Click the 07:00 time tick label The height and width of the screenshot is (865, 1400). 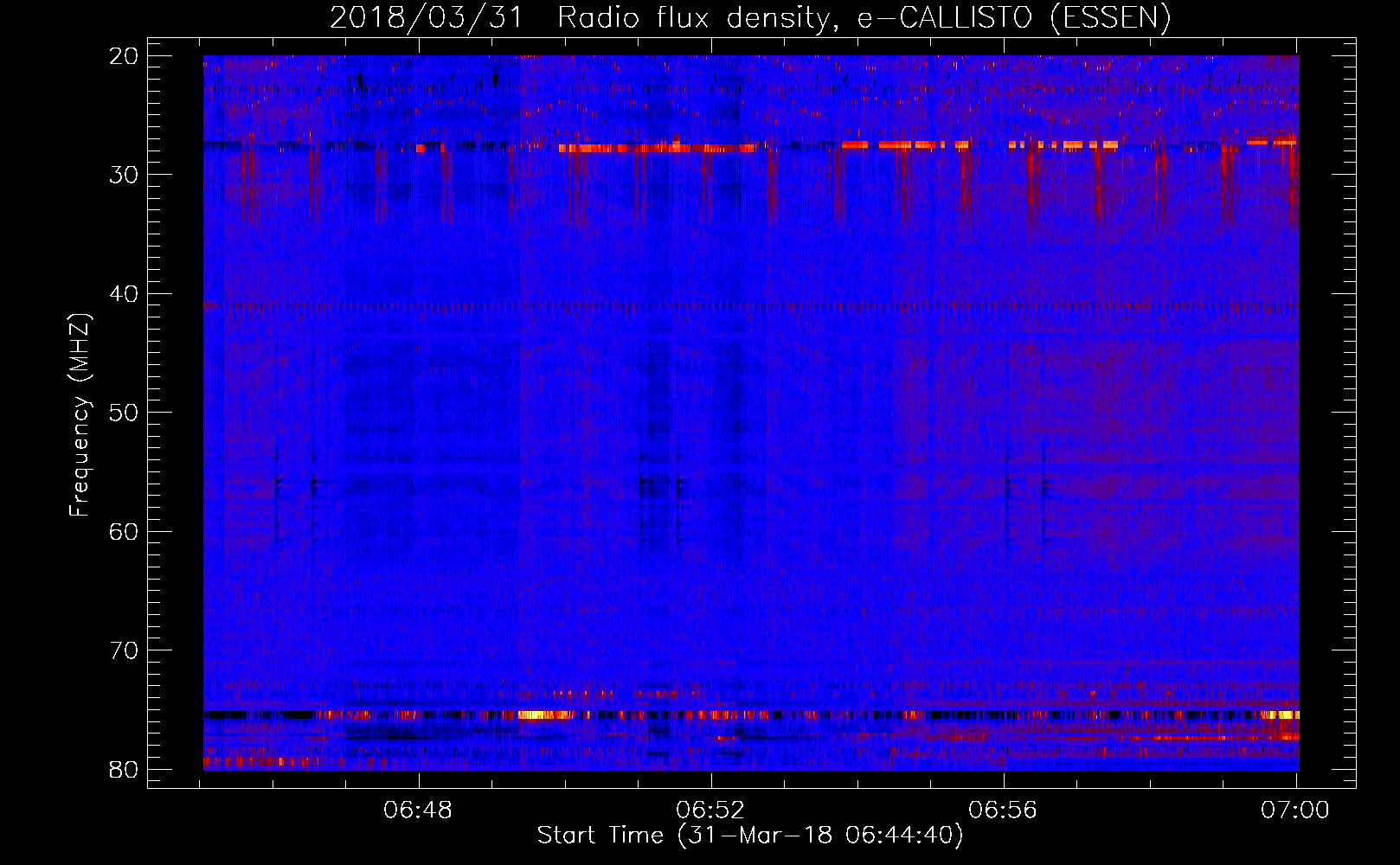(1295, 811)
